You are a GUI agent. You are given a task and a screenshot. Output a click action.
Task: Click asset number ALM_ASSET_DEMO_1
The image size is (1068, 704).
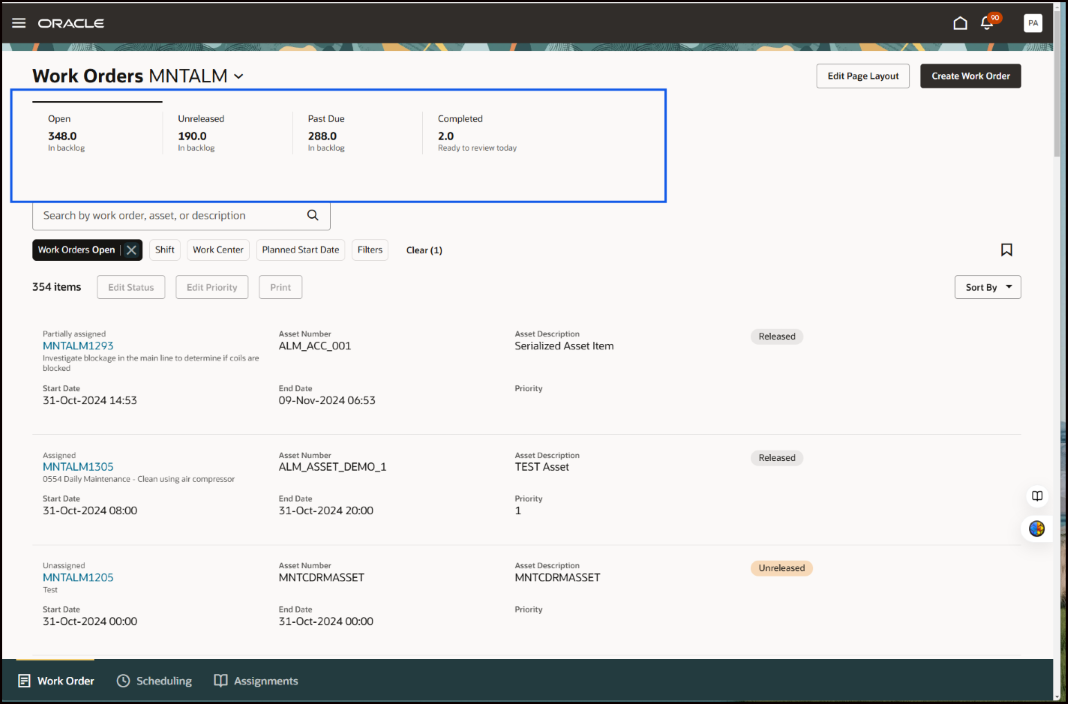pyautogui.click(x=332, y=467)
